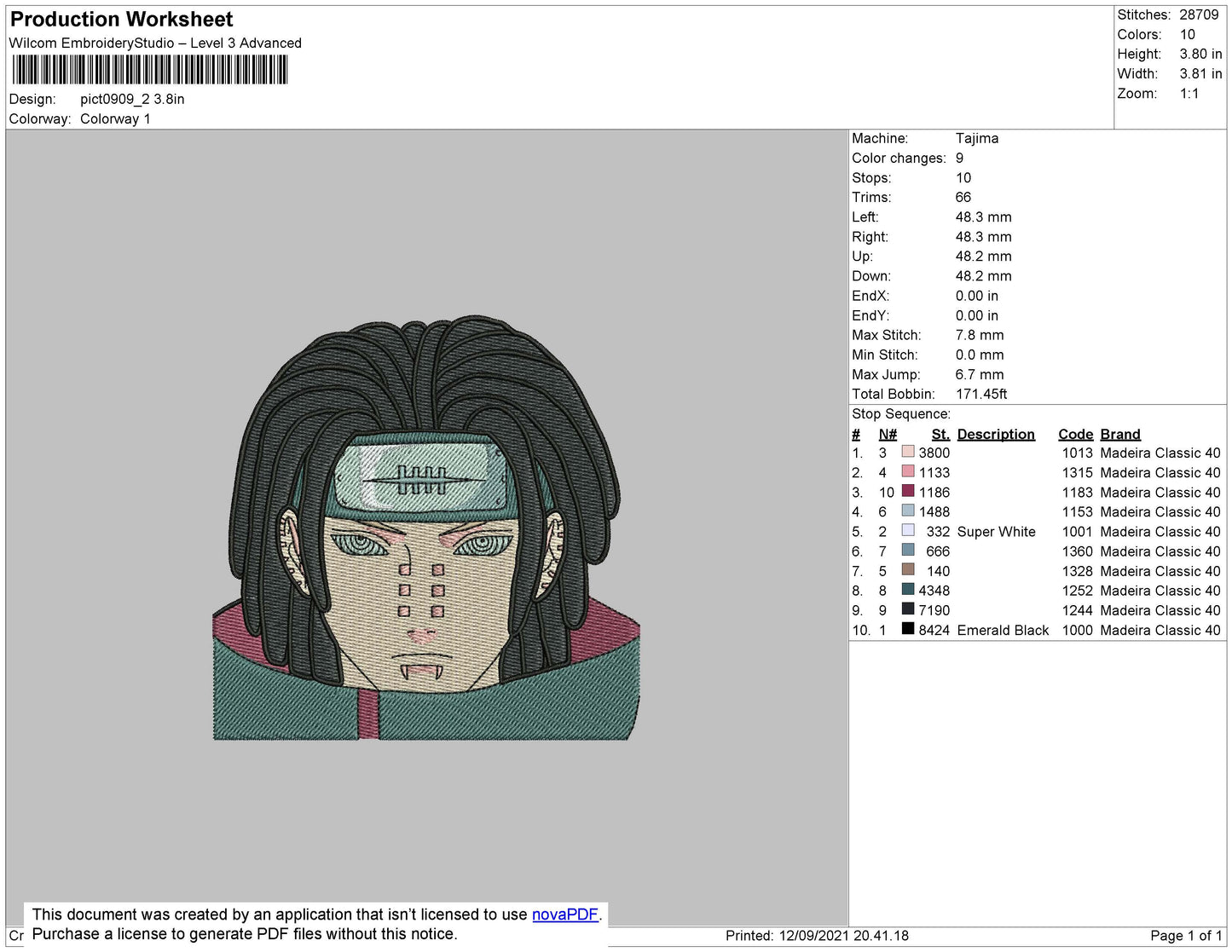The width and height of the screenshot is (1232, 952).
Task: Click the 'Colorway 1' value
Action: 115,118
